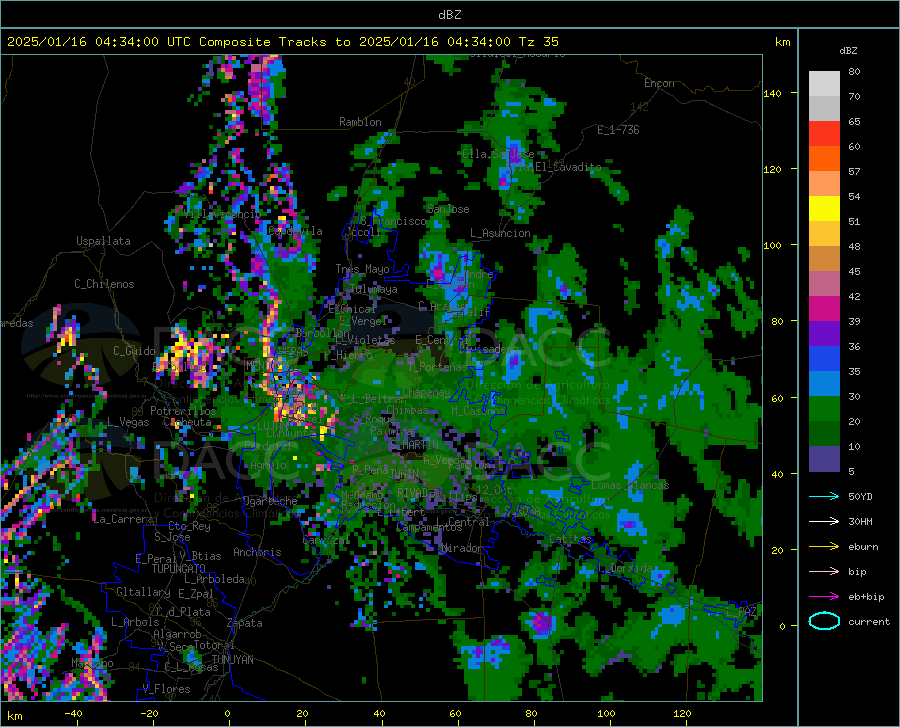Click the 'L_Central' map label

[463, 522]
